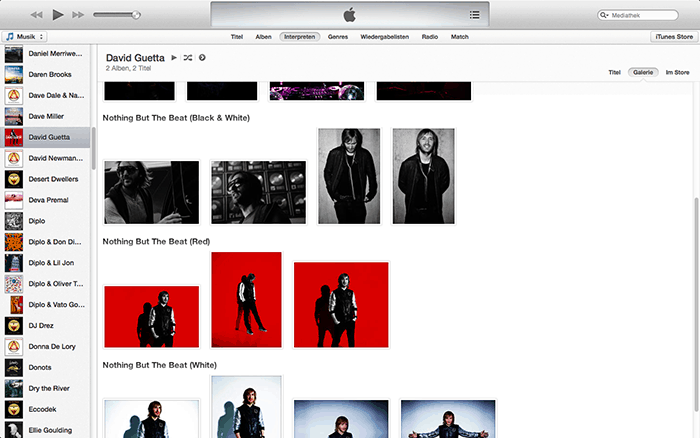Select David Guetta in sidebar
Viewport: 700px width, 438px height.
click(45, 138)
